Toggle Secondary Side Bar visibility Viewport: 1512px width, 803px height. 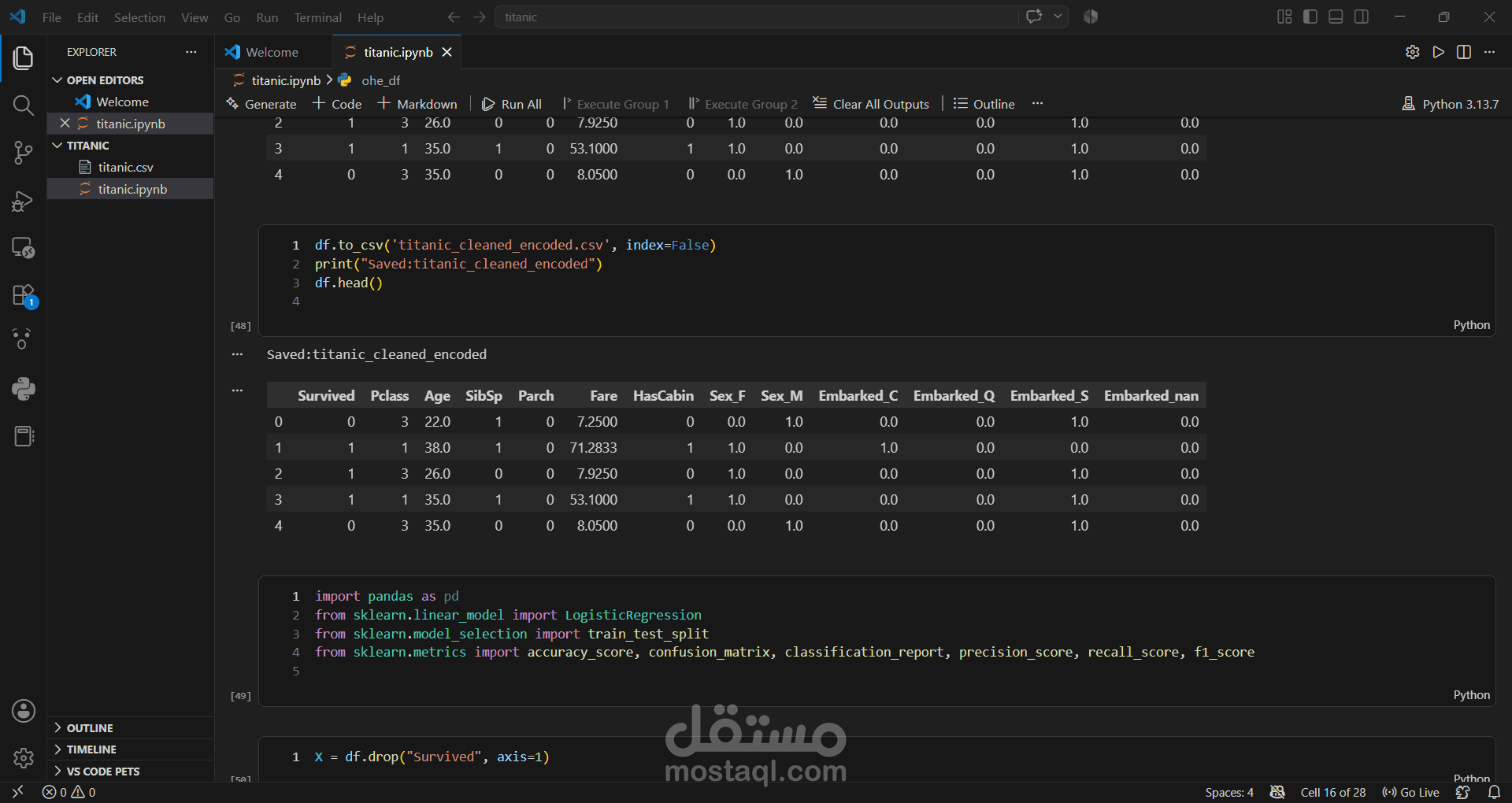click(1362, 17)
